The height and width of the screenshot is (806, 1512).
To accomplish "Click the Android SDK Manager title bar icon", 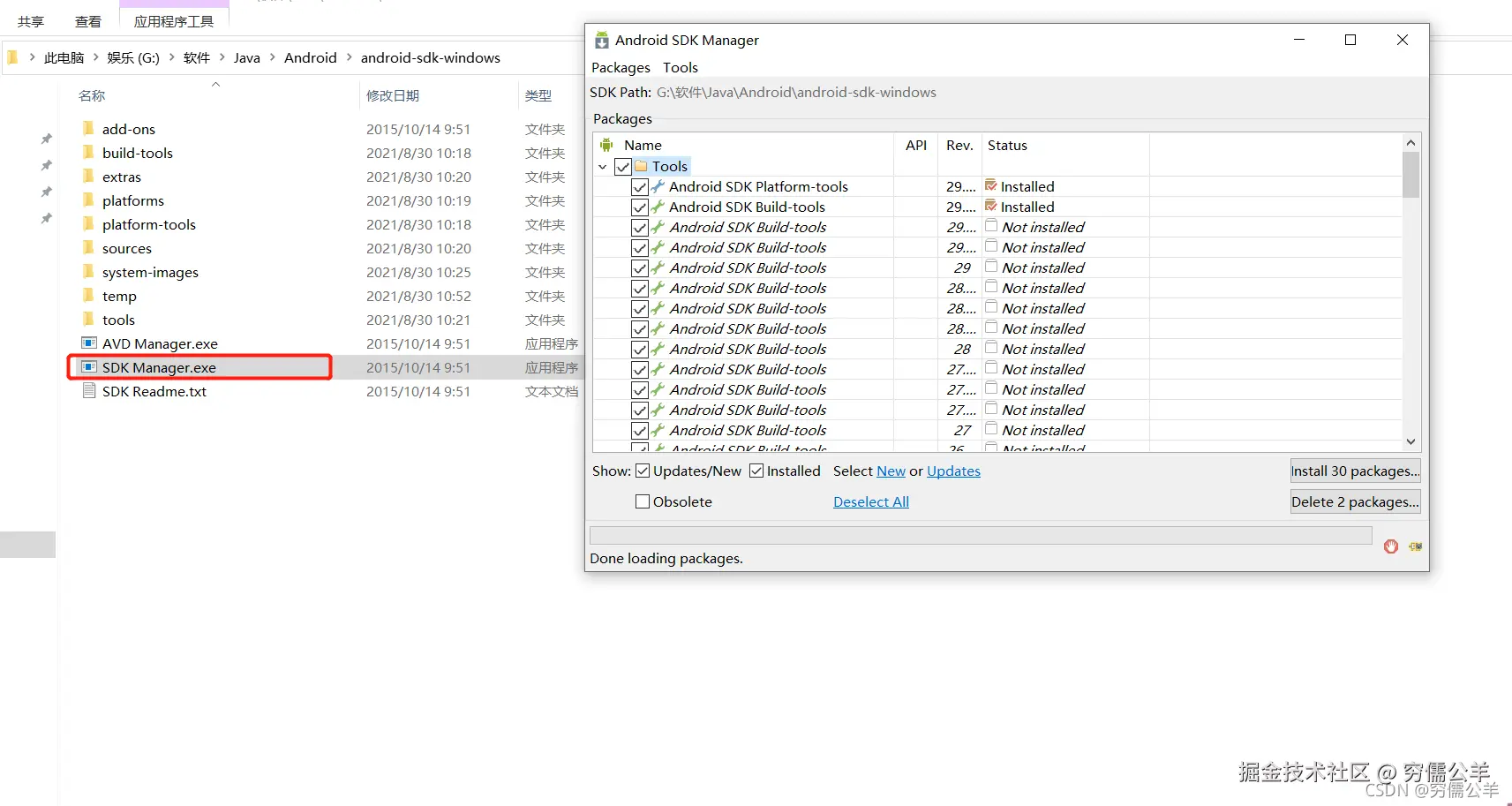I will coord(602,40).
